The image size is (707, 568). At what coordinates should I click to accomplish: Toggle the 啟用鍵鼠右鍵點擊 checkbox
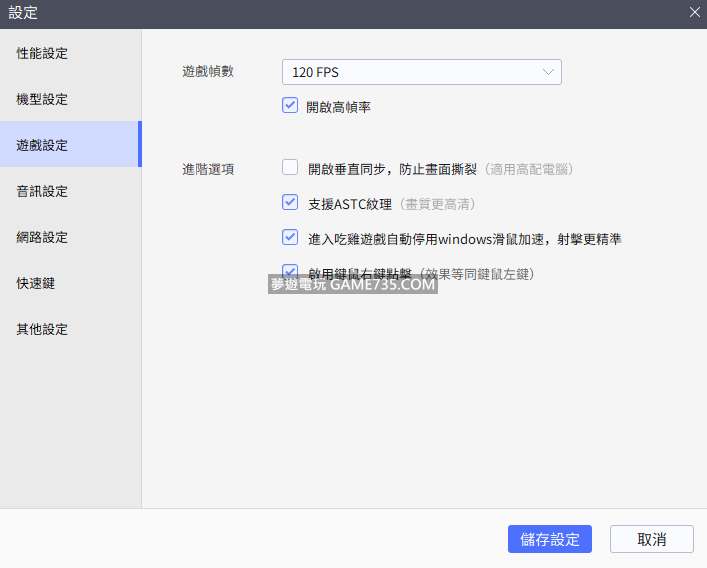coord(290,271)
